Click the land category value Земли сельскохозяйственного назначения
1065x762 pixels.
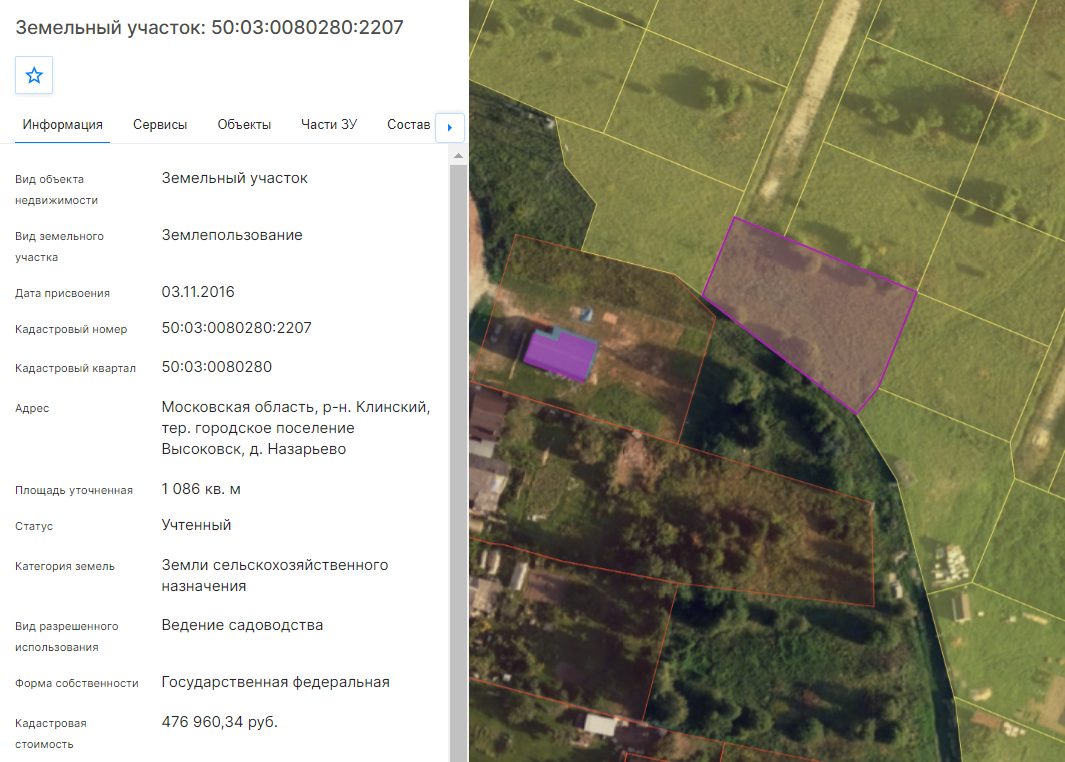pyautogui.click(x=274, y=575)
